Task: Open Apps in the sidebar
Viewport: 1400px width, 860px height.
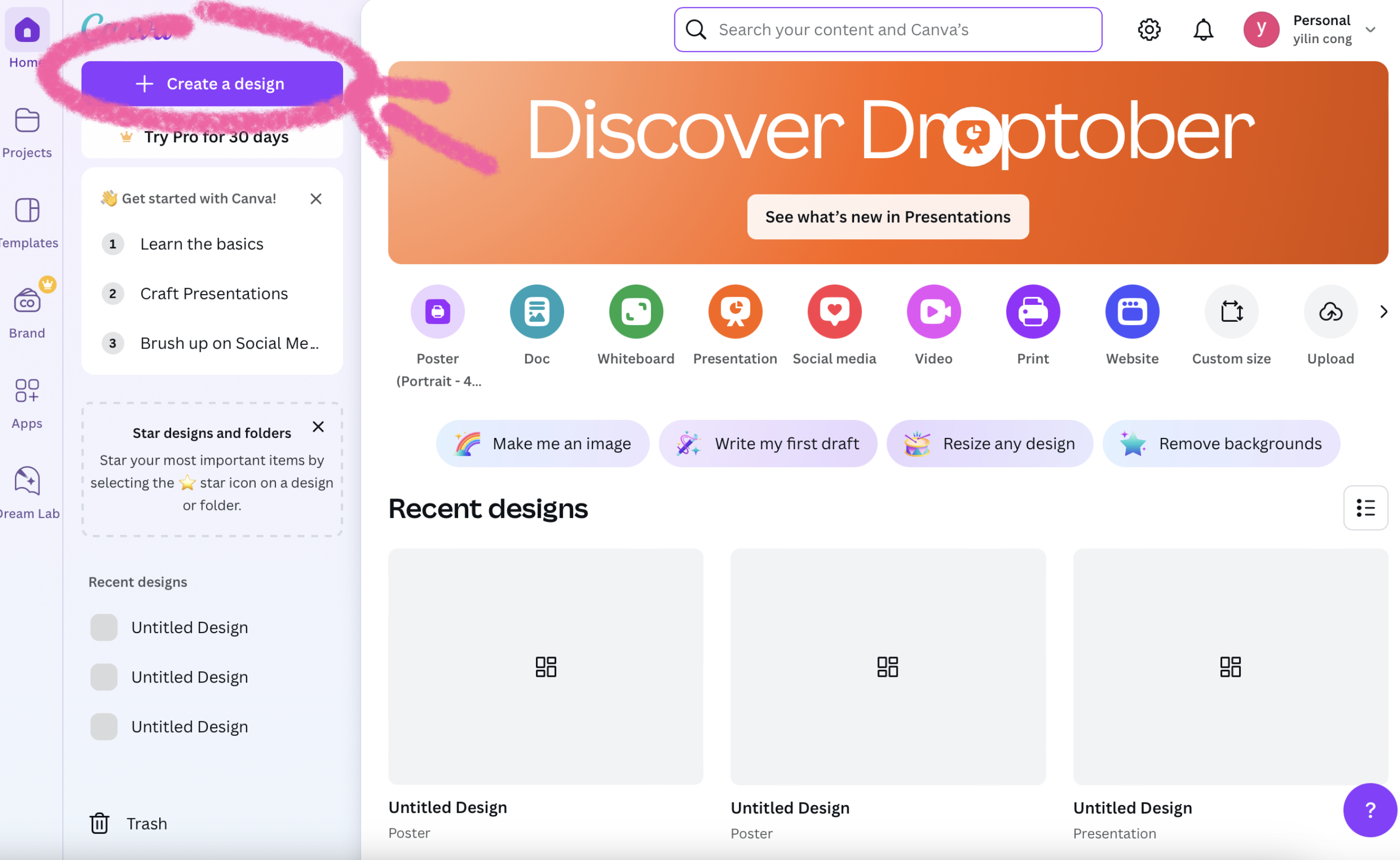Action: (27, 404)
